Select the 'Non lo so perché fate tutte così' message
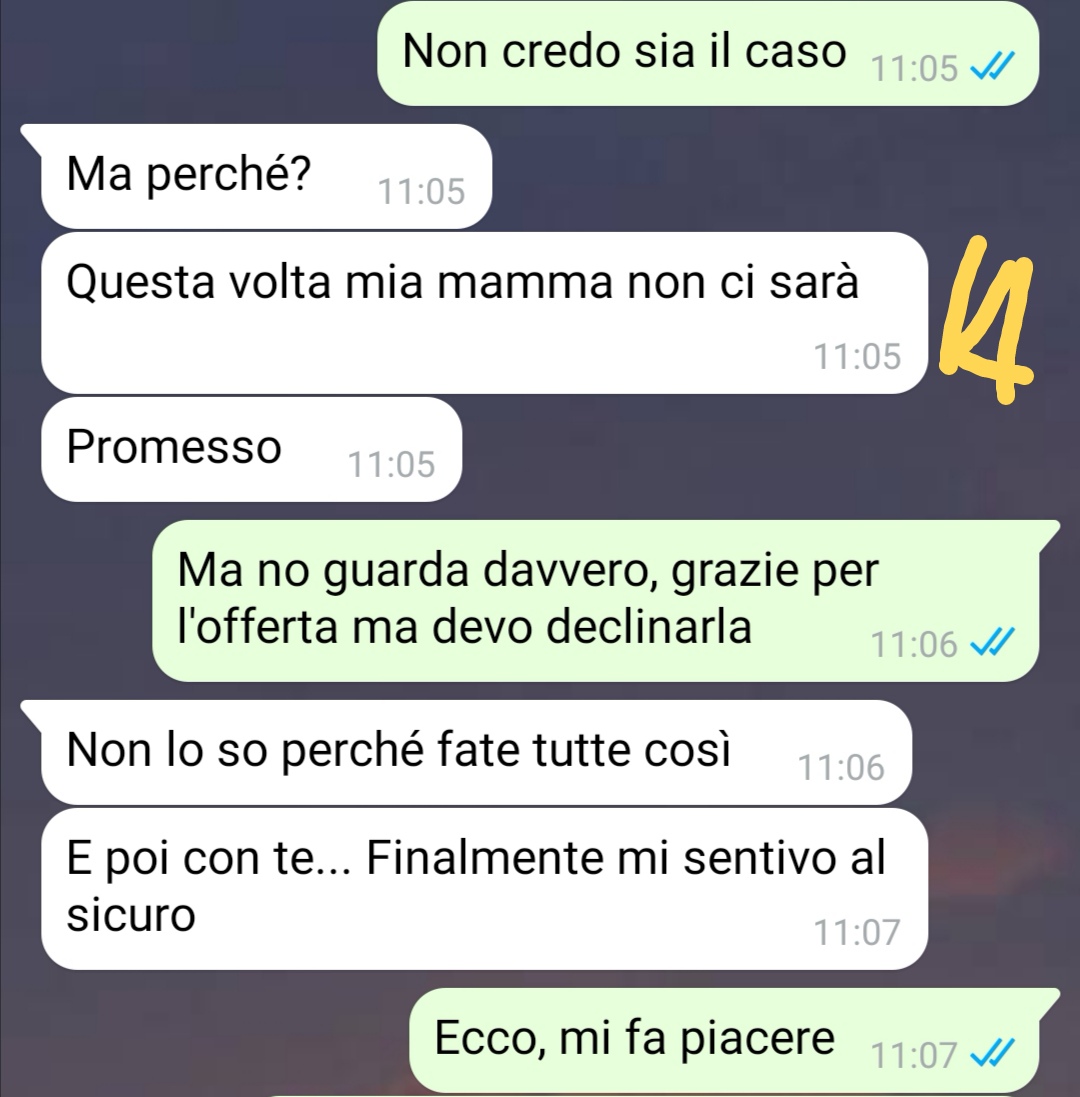The height and width of the screenshot is (1097, 1080). point(476,753)
